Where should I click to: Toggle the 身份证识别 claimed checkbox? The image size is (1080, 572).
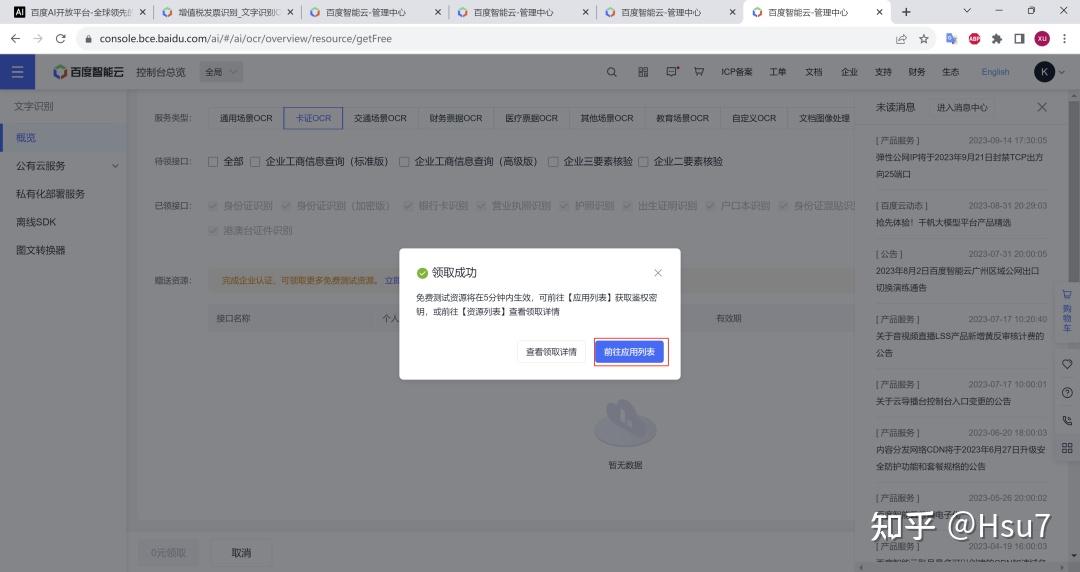(x=213, y=205)
